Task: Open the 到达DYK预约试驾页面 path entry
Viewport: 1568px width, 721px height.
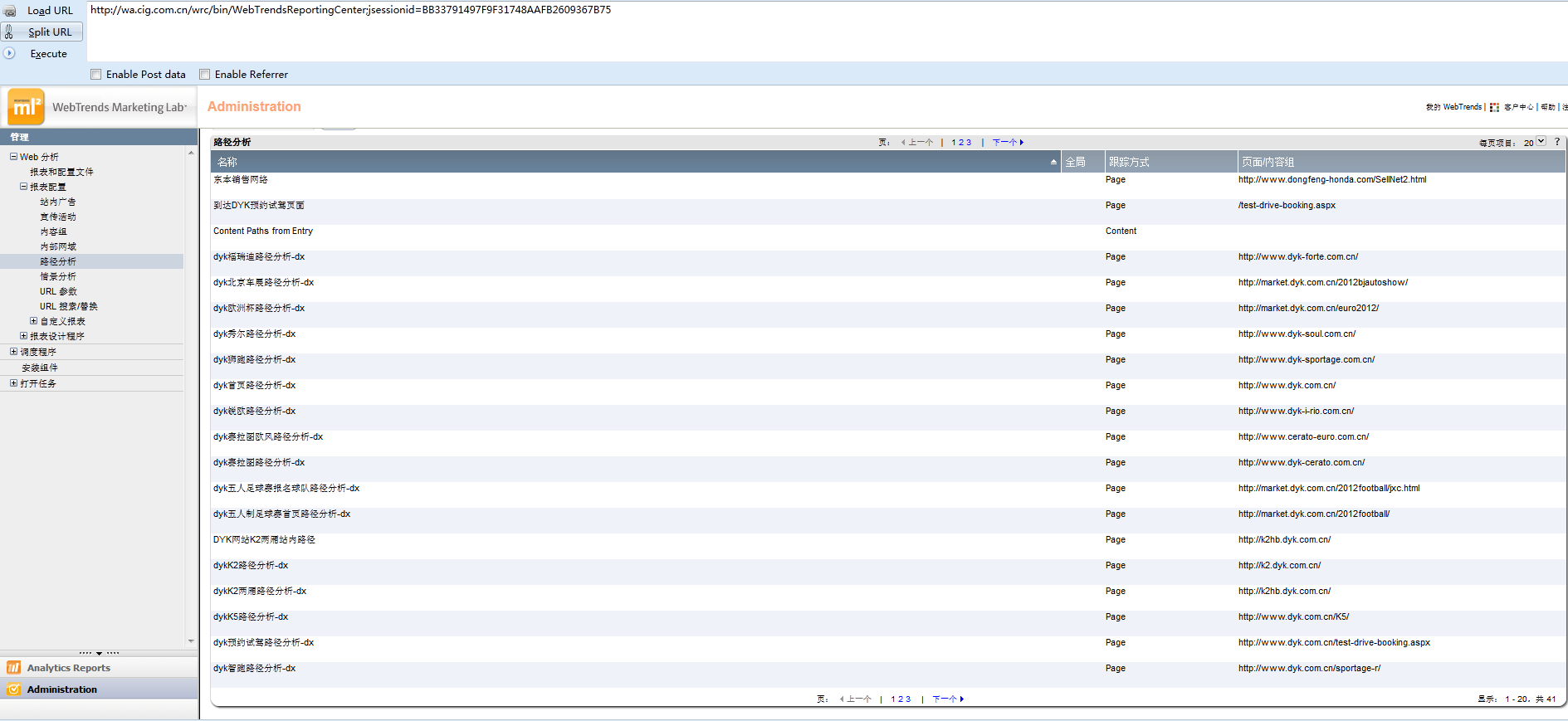Action: (x=259, y=205)
